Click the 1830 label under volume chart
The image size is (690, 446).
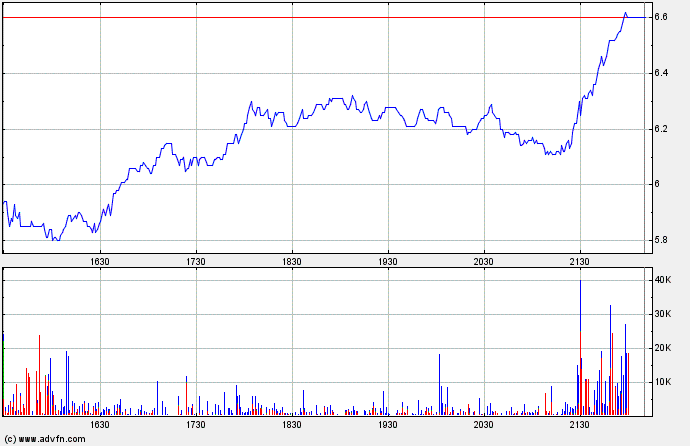click(x=292, y=424)
